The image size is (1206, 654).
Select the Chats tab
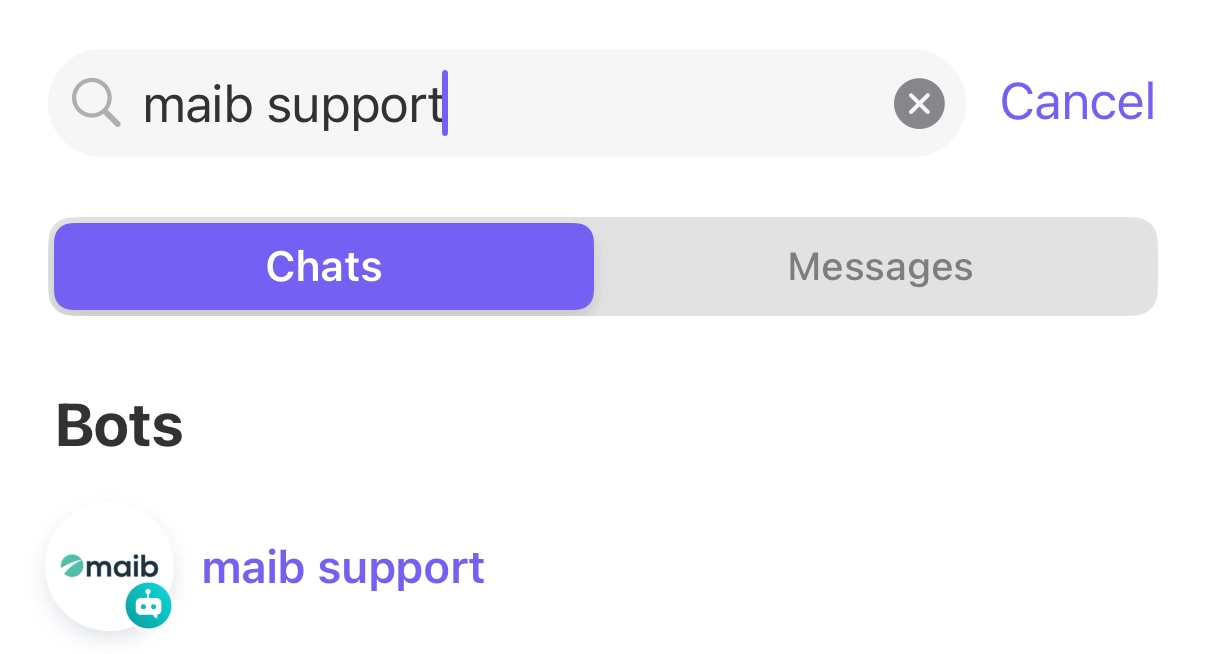click(x=324, y=267)
